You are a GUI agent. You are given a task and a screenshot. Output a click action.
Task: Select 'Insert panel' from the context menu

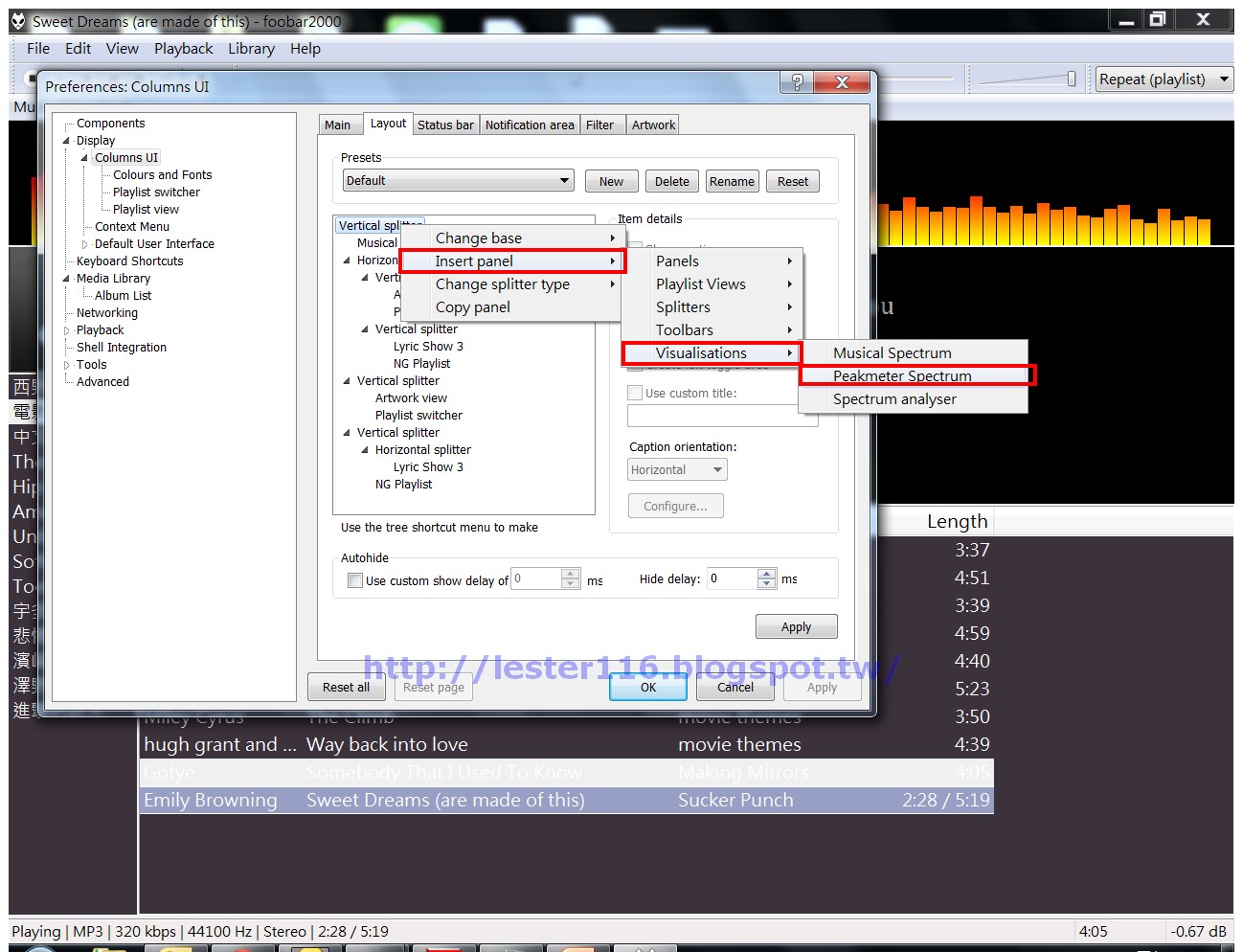coord(512,261)
